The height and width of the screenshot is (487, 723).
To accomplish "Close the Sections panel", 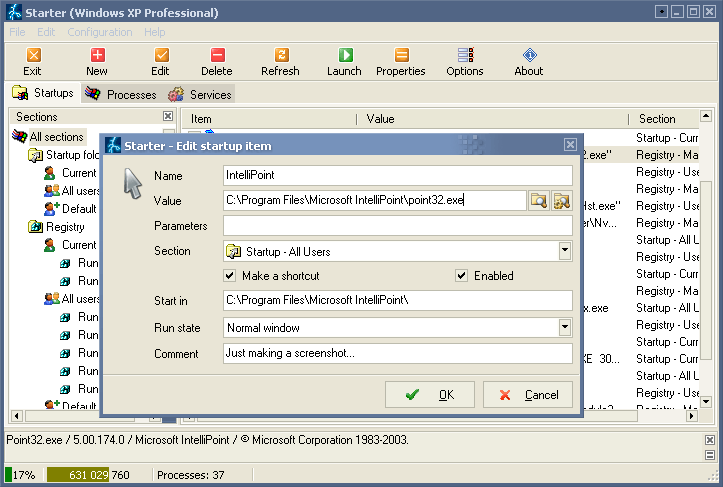I will (x=168, y=116).
